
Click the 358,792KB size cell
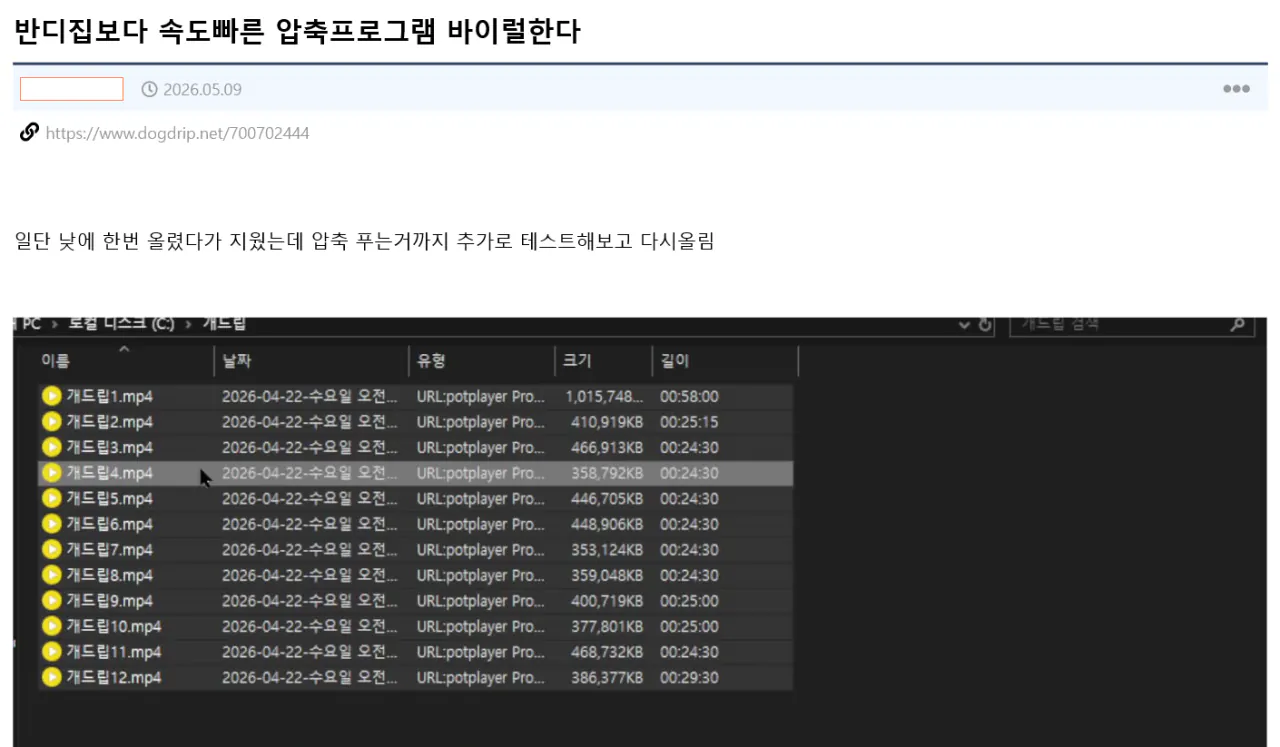tap(607, 473)
